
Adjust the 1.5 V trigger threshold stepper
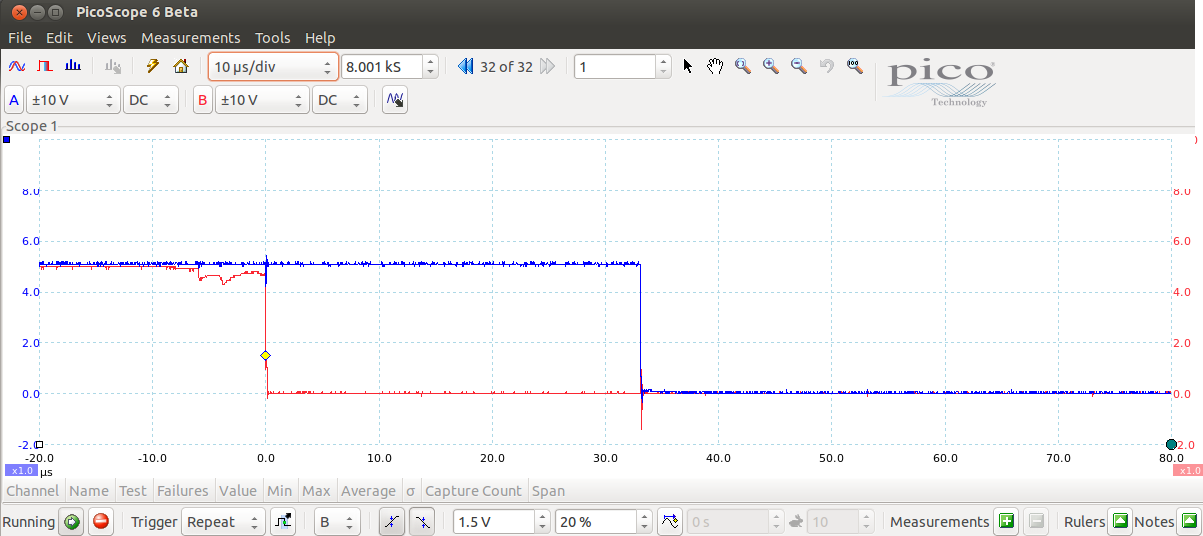click(543, 521)
